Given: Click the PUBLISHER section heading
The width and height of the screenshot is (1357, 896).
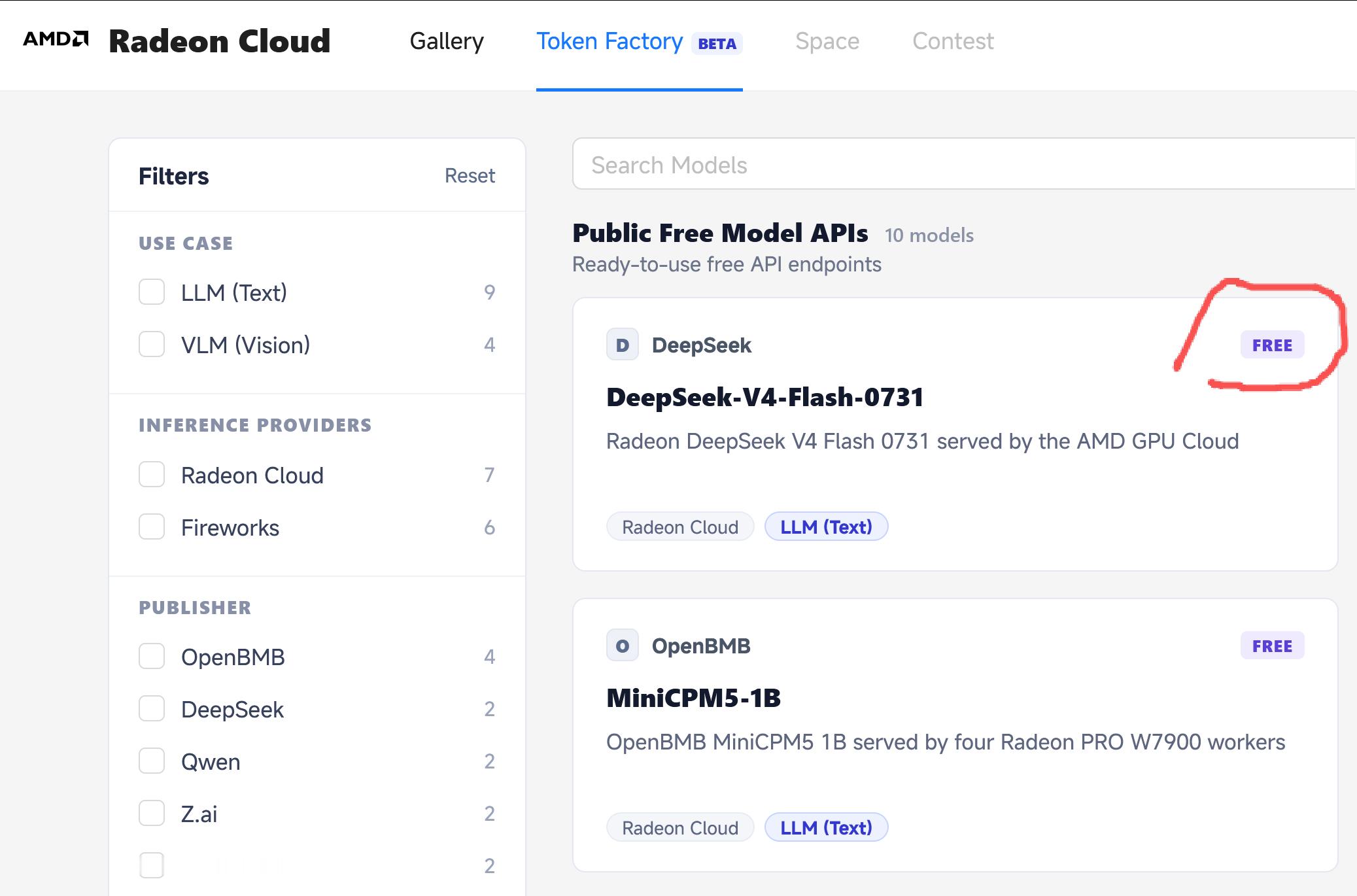Looking at the screenshot, I should pos(195,608).
